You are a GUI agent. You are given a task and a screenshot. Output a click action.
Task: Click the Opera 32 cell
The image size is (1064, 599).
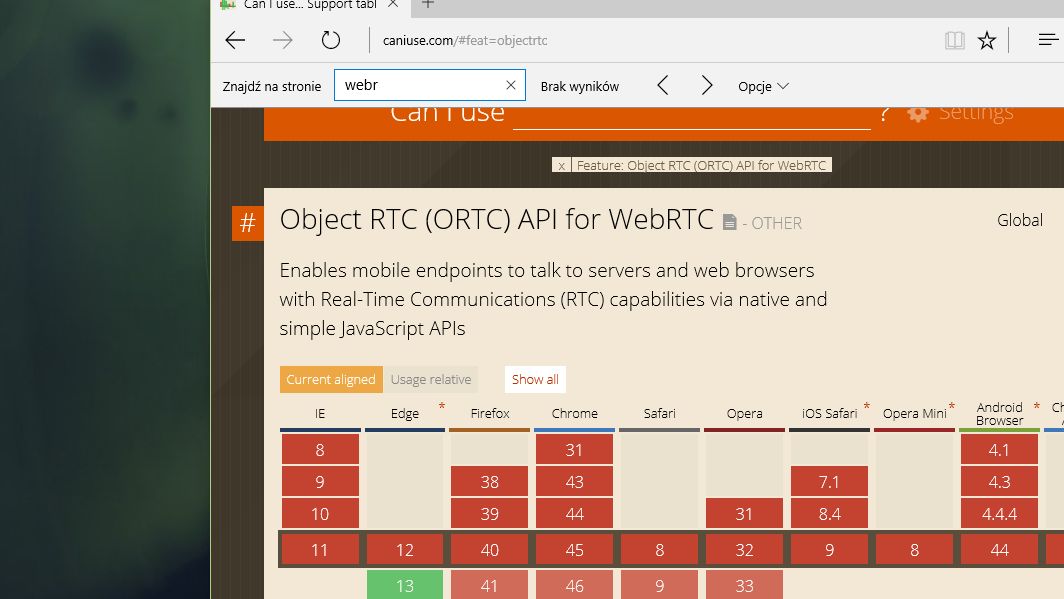[x=744, y=549]
